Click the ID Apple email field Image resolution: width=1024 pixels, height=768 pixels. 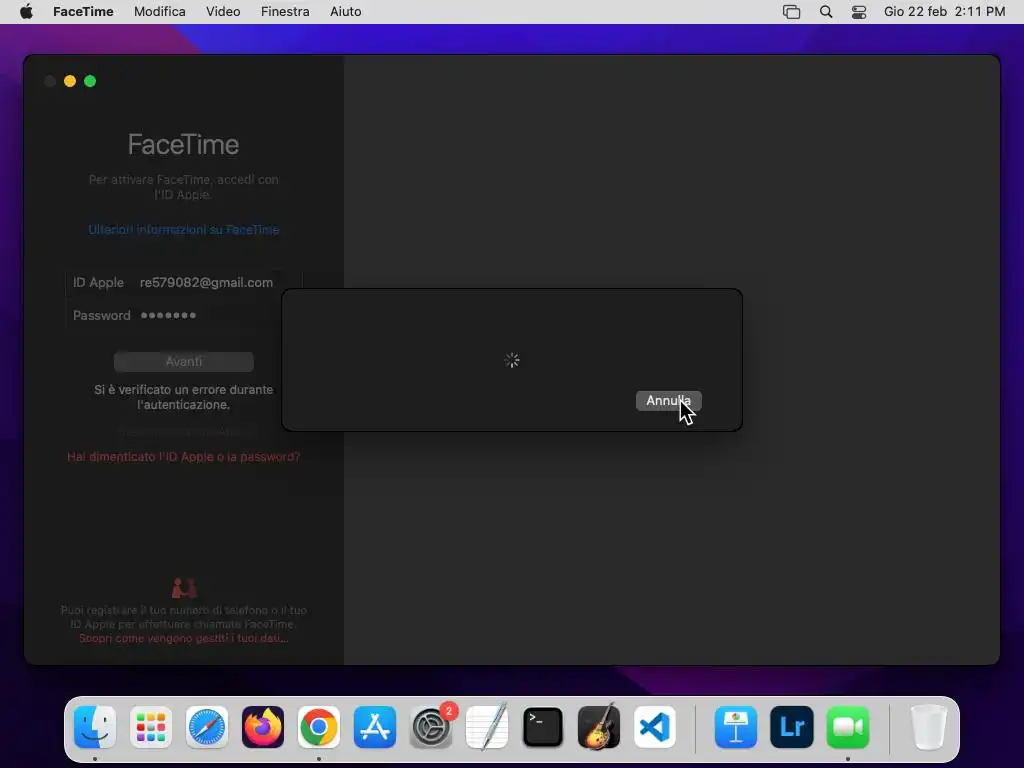(206, 283)
